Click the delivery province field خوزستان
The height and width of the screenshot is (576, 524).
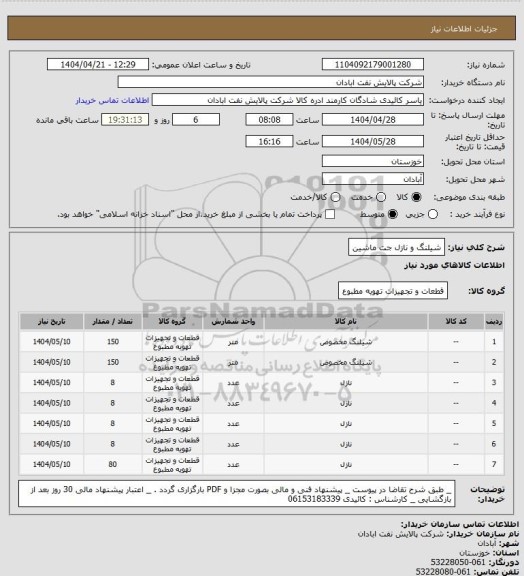[373, 161]
